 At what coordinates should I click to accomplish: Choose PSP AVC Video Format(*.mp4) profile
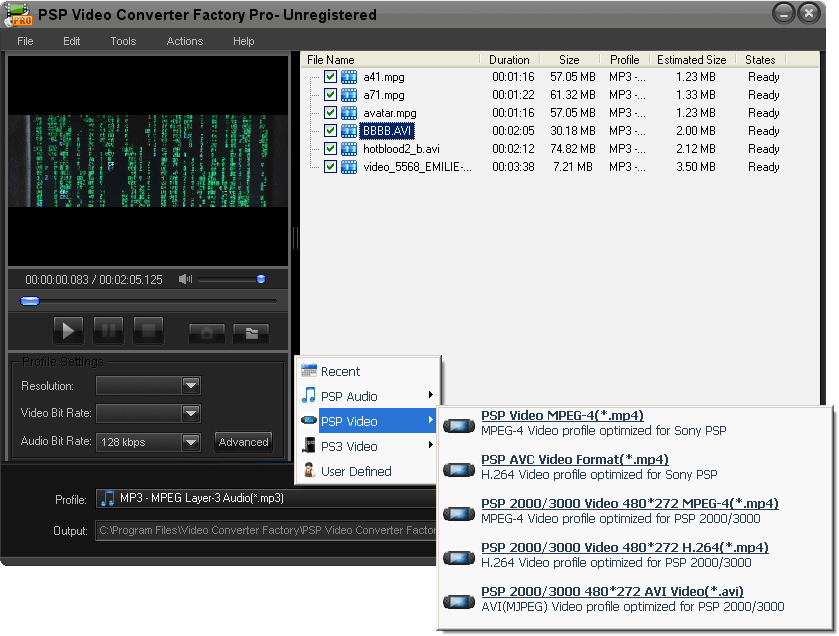click(x=574, y=459)
